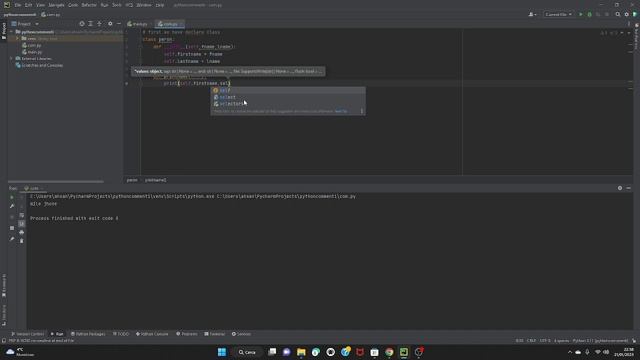This screenshot has height=360, width=640.
Task: Expand External Libraries in the project tree
Action: point(12,58)
